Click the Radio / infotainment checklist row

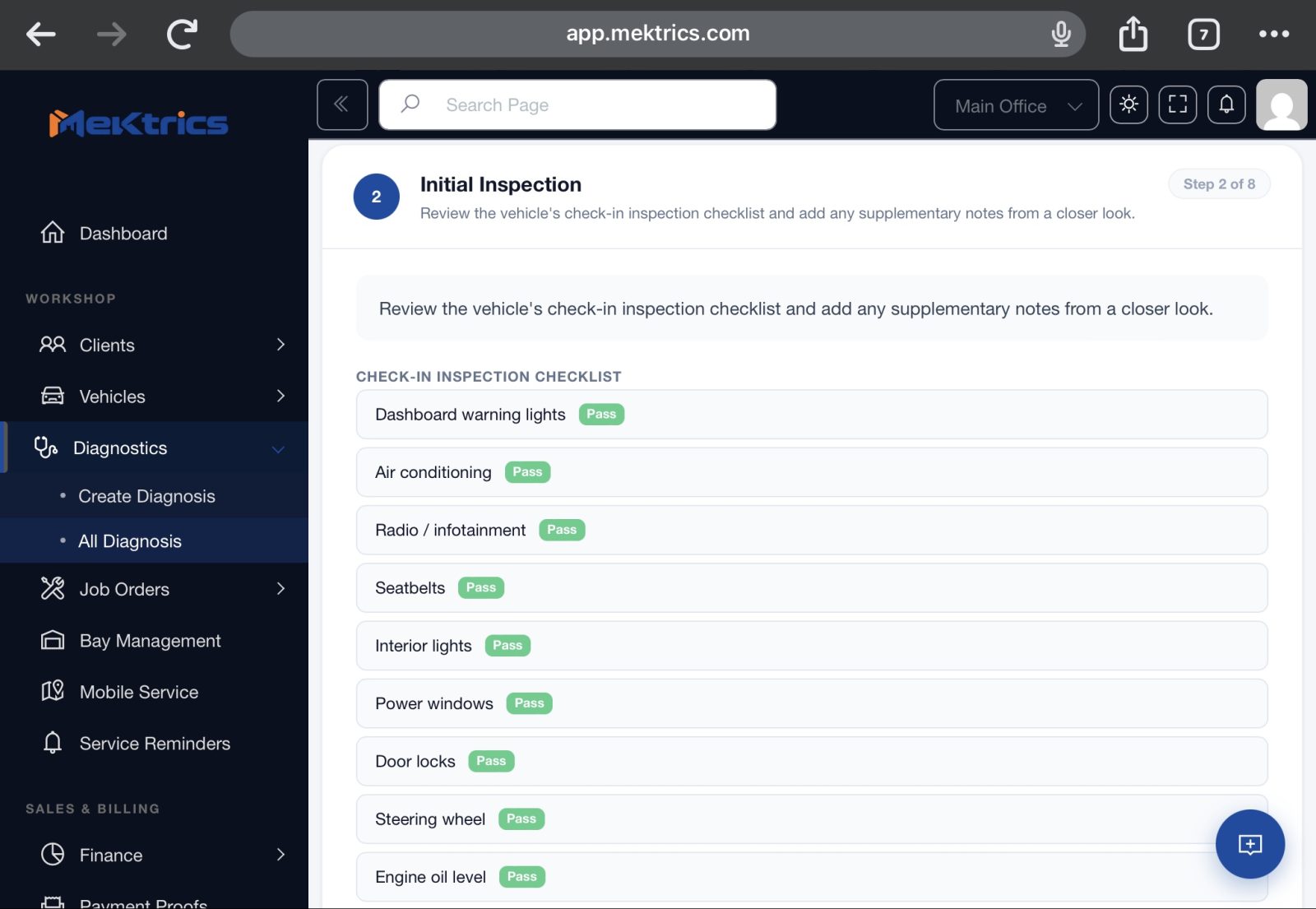point(812,530)
